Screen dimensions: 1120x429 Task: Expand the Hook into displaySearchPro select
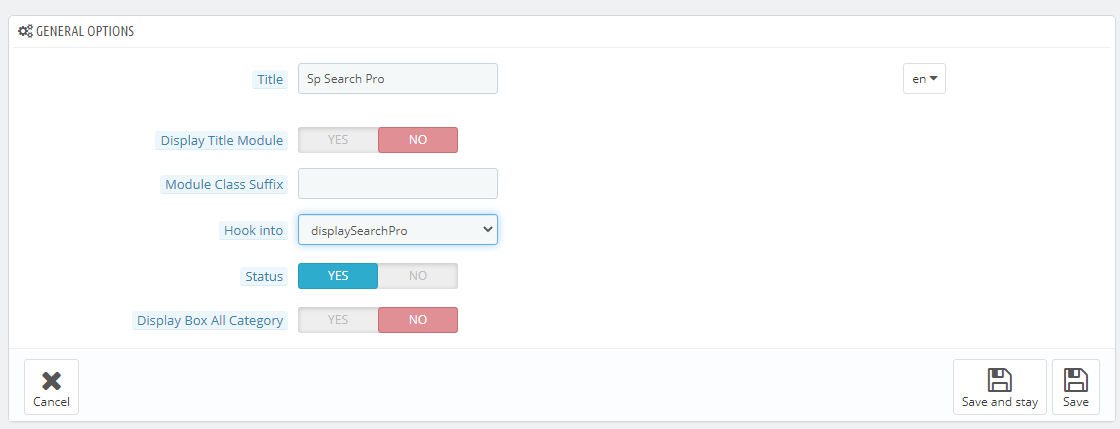[398, 230]
